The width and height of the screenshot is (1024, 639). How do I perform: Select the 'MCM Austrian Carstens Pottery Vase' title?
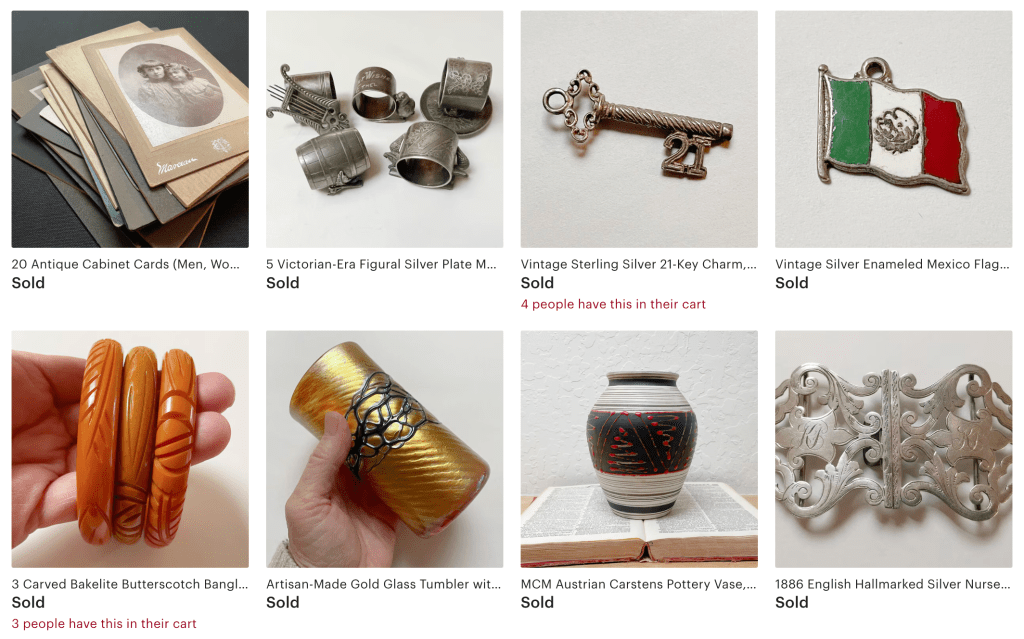(x=638, y=585)
